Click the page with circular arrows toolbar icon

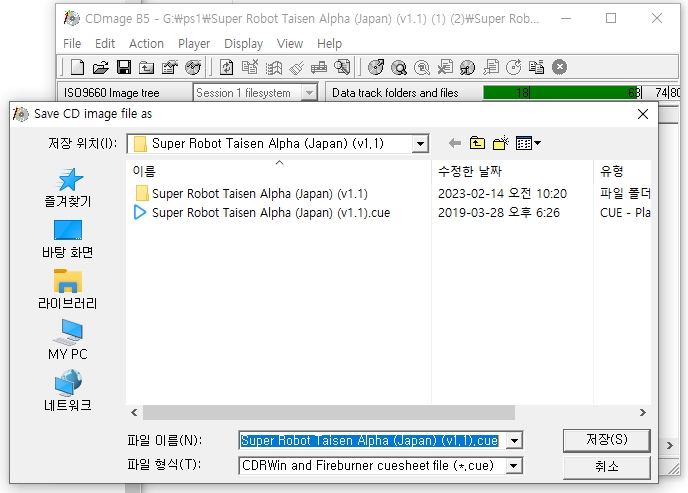click(x=226, y=67)
